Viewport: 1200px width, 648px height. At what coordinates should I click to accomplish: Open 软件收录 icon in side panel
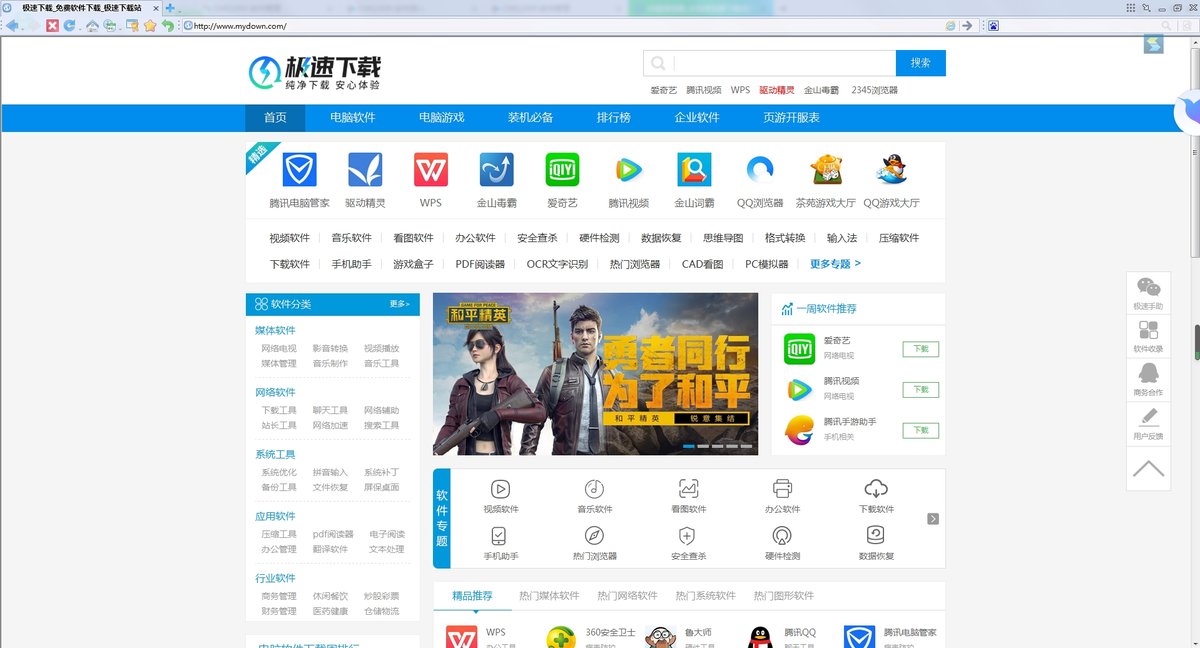pyautogui.click(x=1148, y=330)
